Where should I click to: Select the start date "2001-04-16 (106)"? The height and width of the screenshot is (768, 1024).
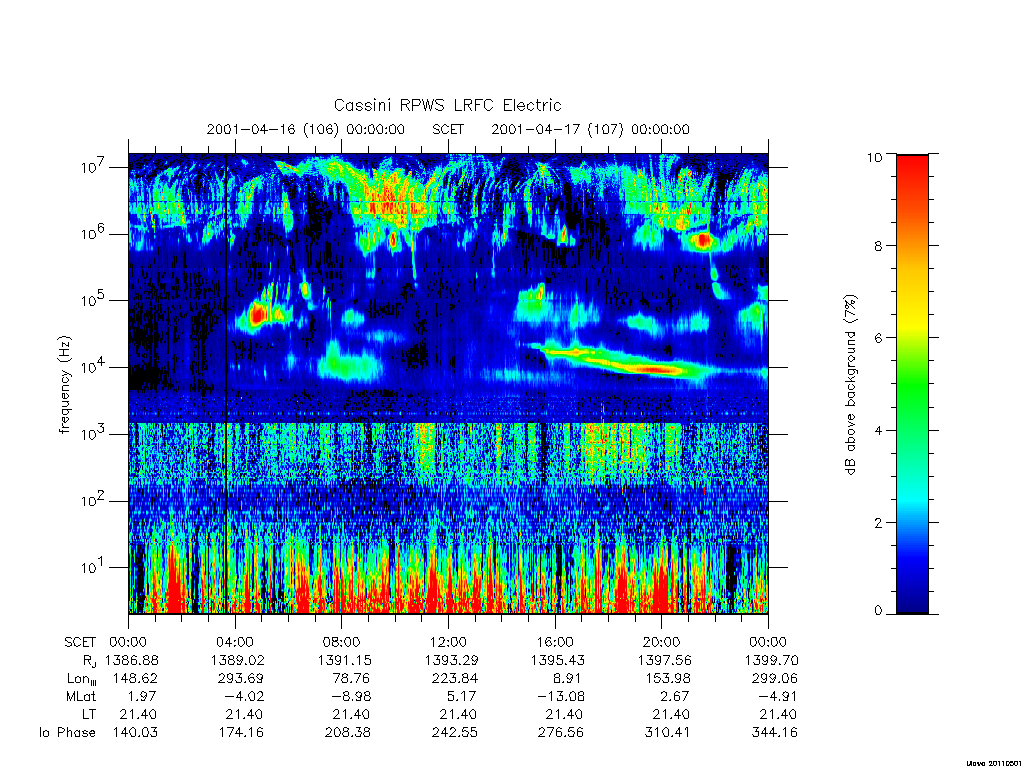click(273, 129)
